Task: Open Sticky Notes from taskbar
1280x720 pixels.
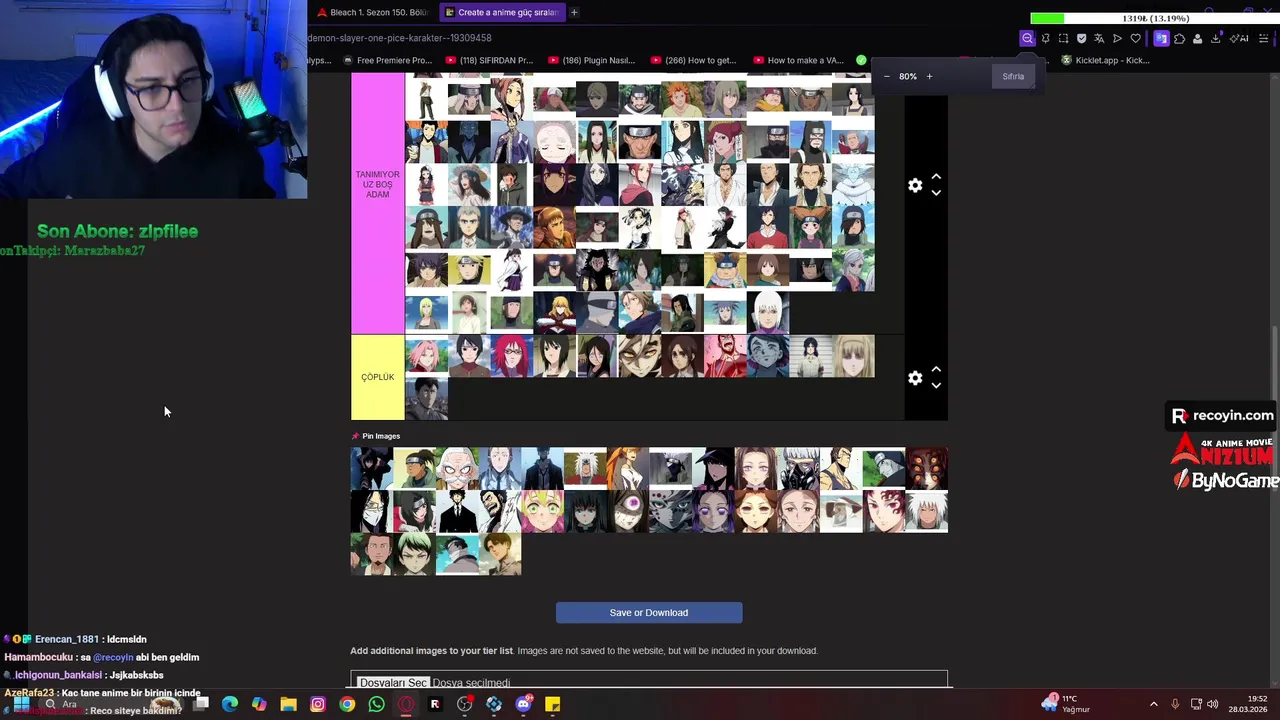Action: [552, 704]
